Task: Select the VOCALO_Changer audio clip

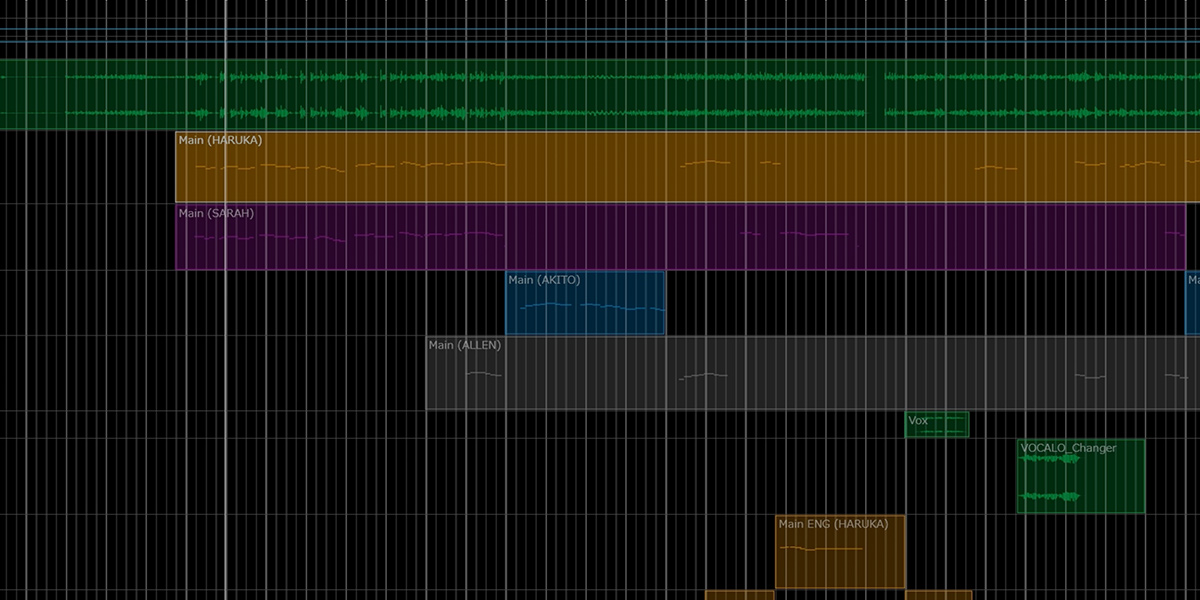Action: coord(1110,480)
